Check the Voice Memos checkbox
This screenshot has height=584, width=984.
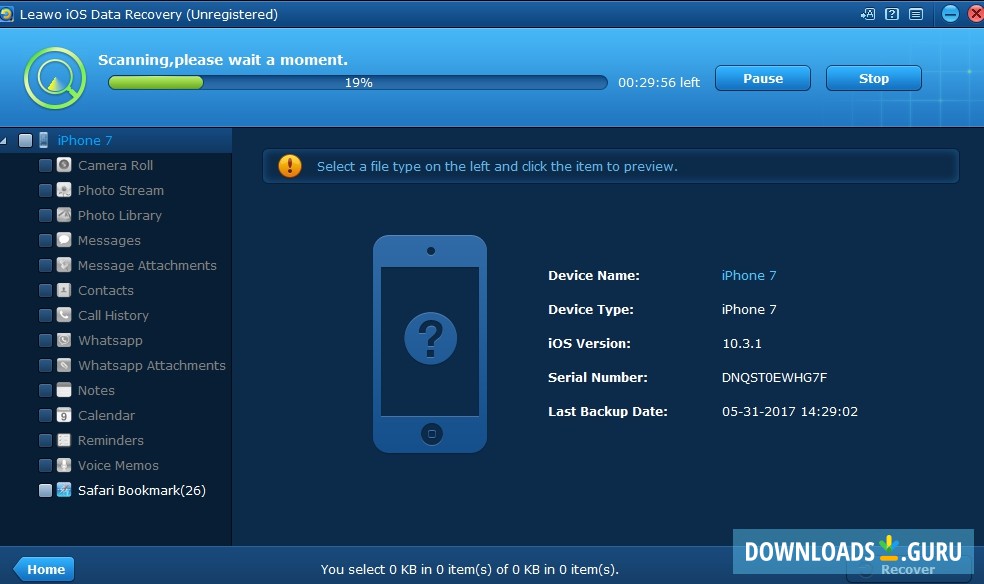pos(45,465)
